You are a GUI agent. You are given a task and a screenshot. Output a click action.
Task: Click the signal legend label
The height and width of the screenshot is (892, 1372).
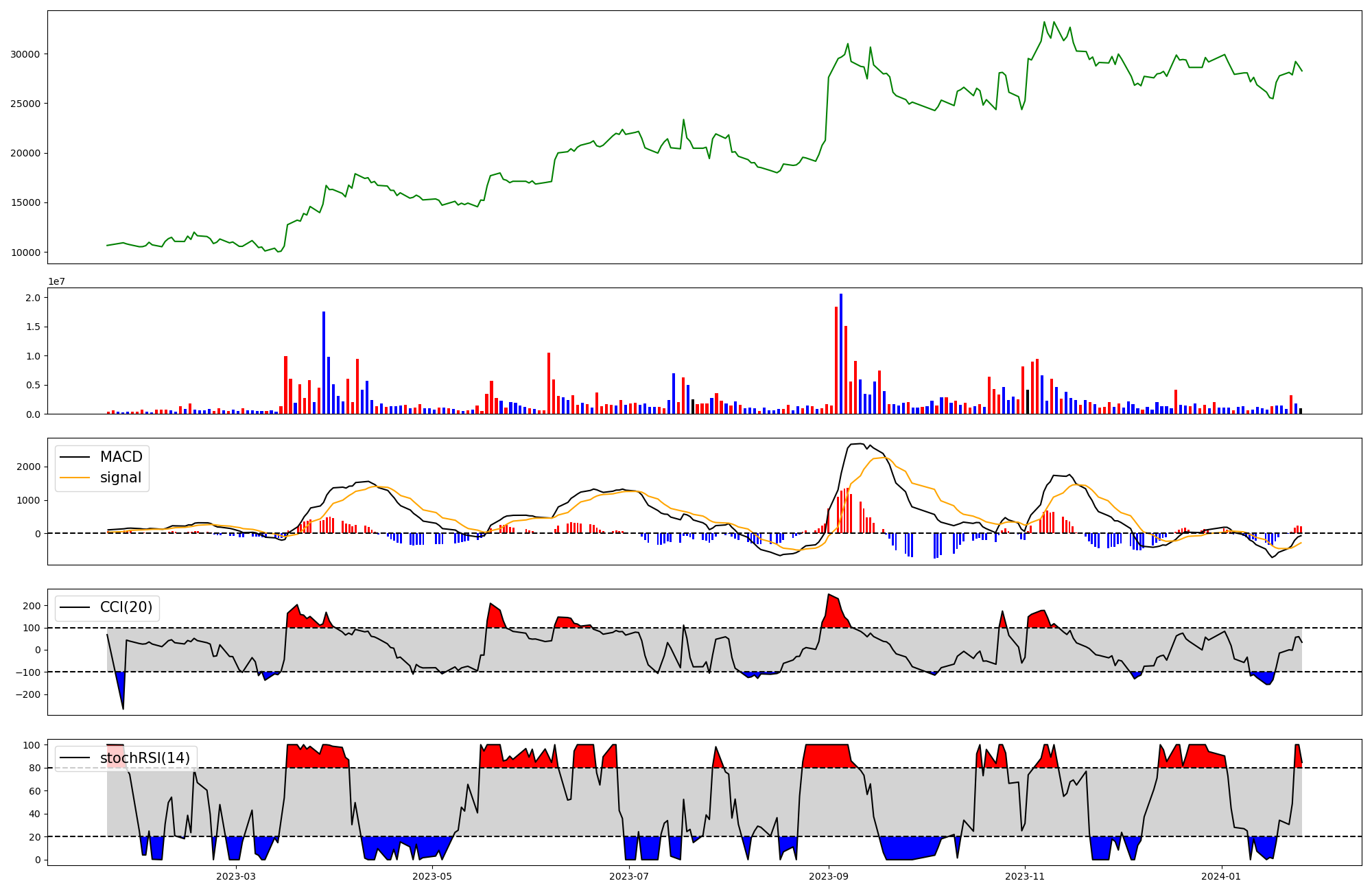tap(121, 478)
